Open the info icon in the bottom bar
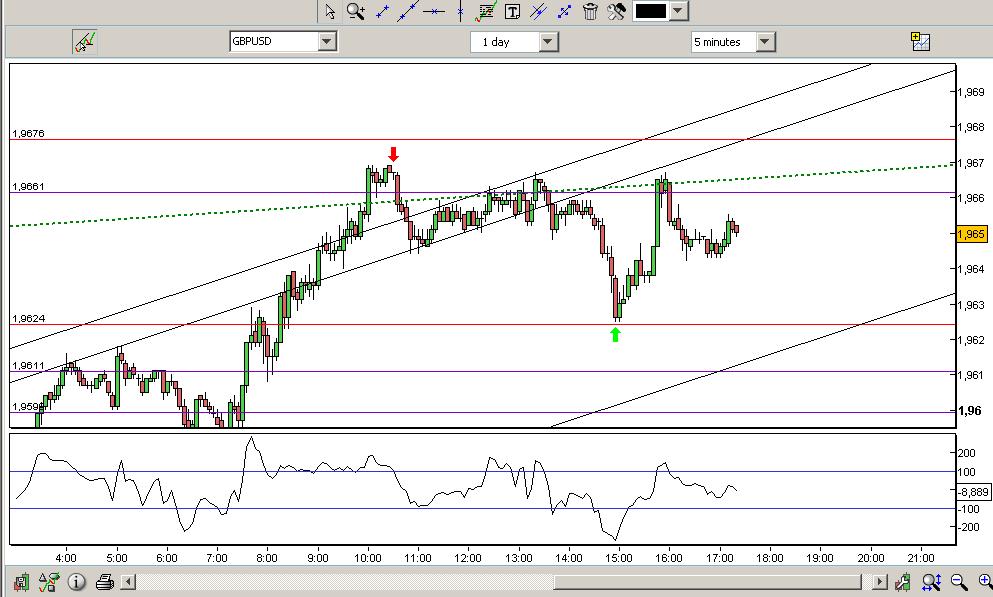993x597 pixels. pyautogui.click(x=77, y=581)
